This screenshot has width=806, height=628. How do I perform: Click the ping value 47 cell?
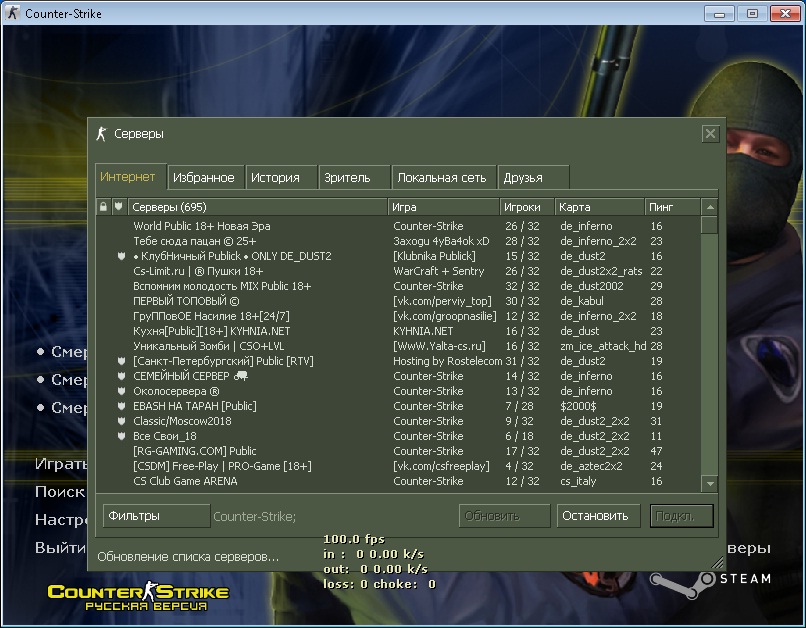(656, 451)
